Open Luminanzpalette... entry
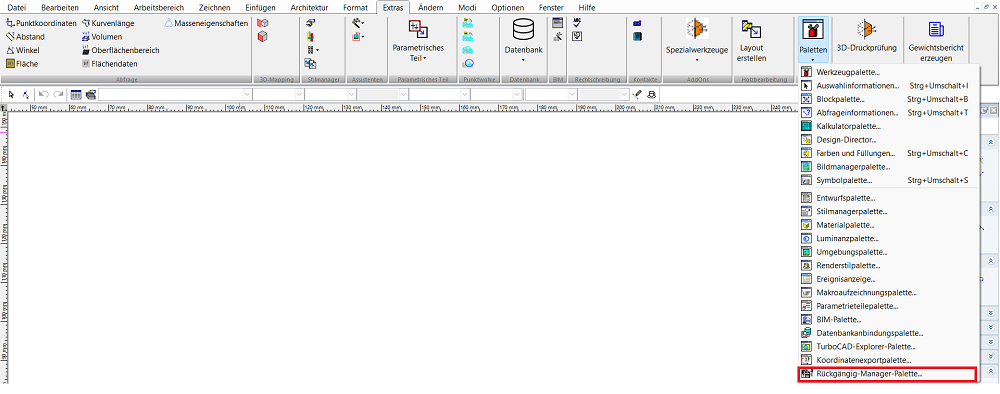1000x394 pixels. point(887,238)
